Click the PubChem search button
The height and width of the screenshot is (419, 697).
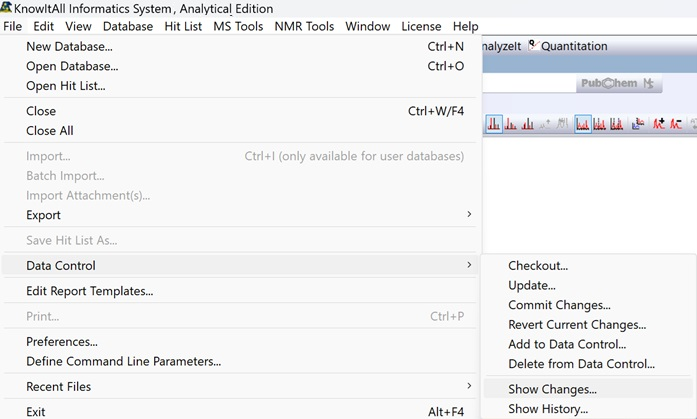tap(619, 84)
